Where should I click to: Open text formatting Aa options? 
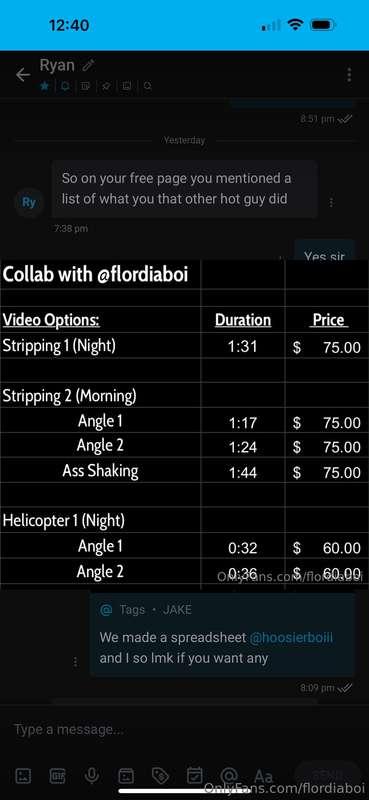[x=263, y=777]
